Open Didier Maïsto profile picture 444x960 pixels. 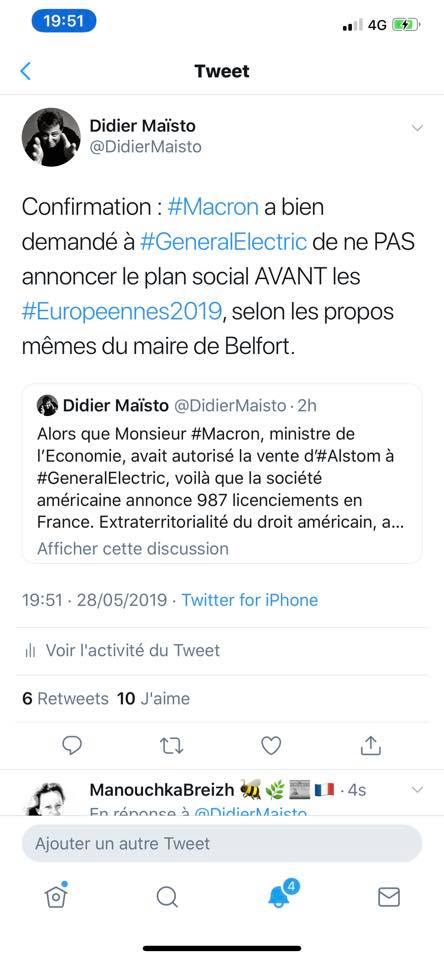(x=51, y=138)
